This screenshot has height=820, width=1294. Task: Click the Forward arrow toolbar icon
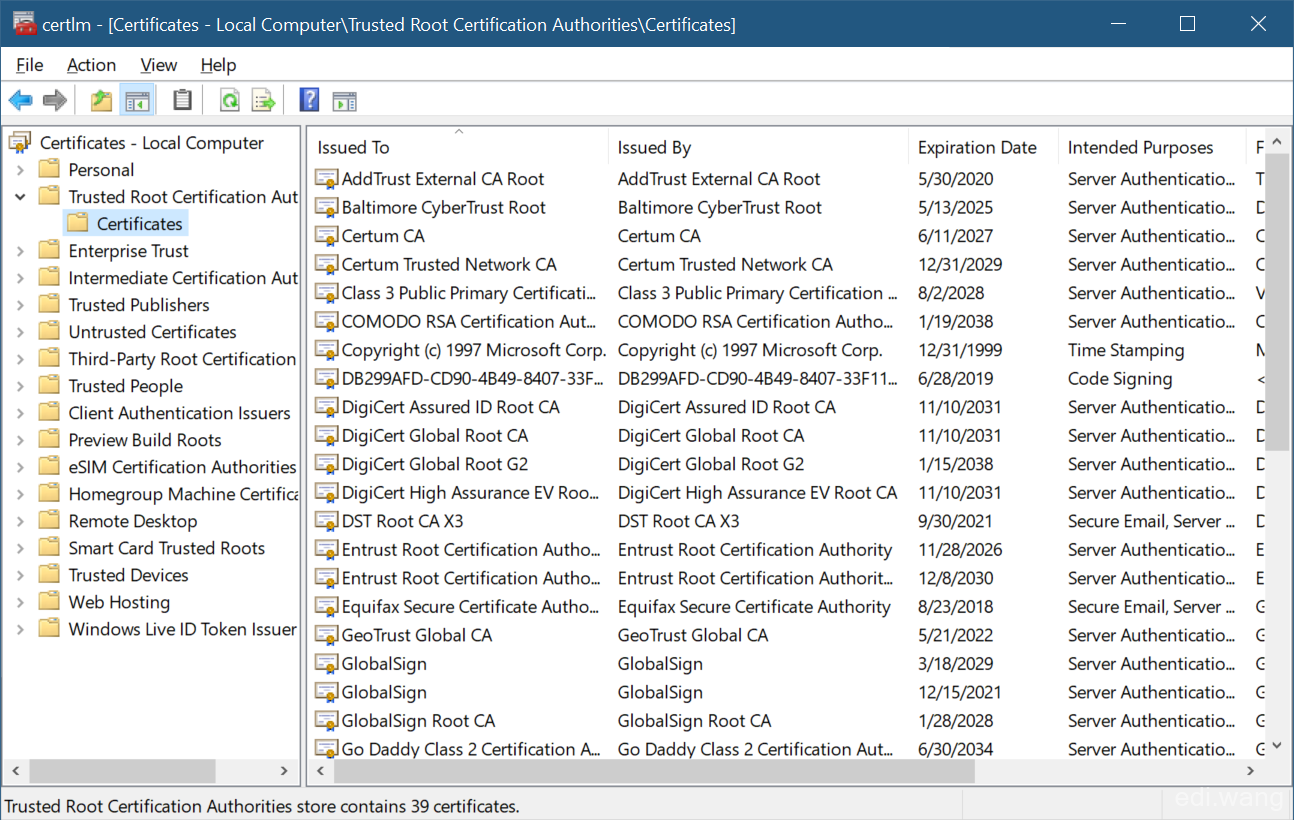pos(55,100)
